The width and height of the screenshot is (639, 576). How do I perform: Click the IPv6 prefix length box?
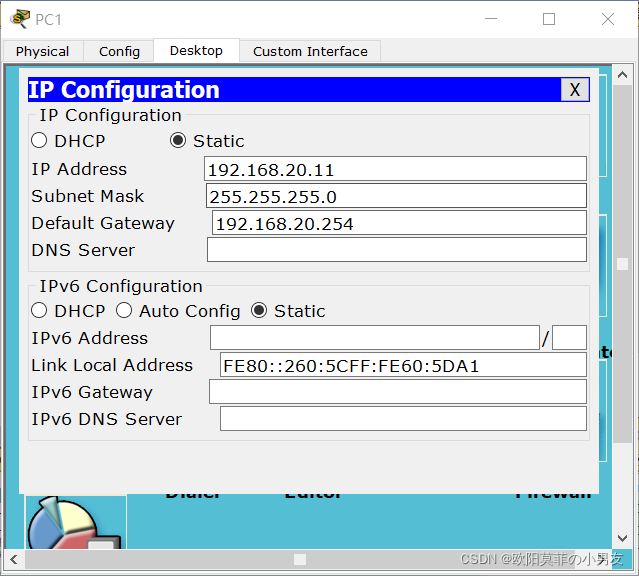tap(569, 338)
